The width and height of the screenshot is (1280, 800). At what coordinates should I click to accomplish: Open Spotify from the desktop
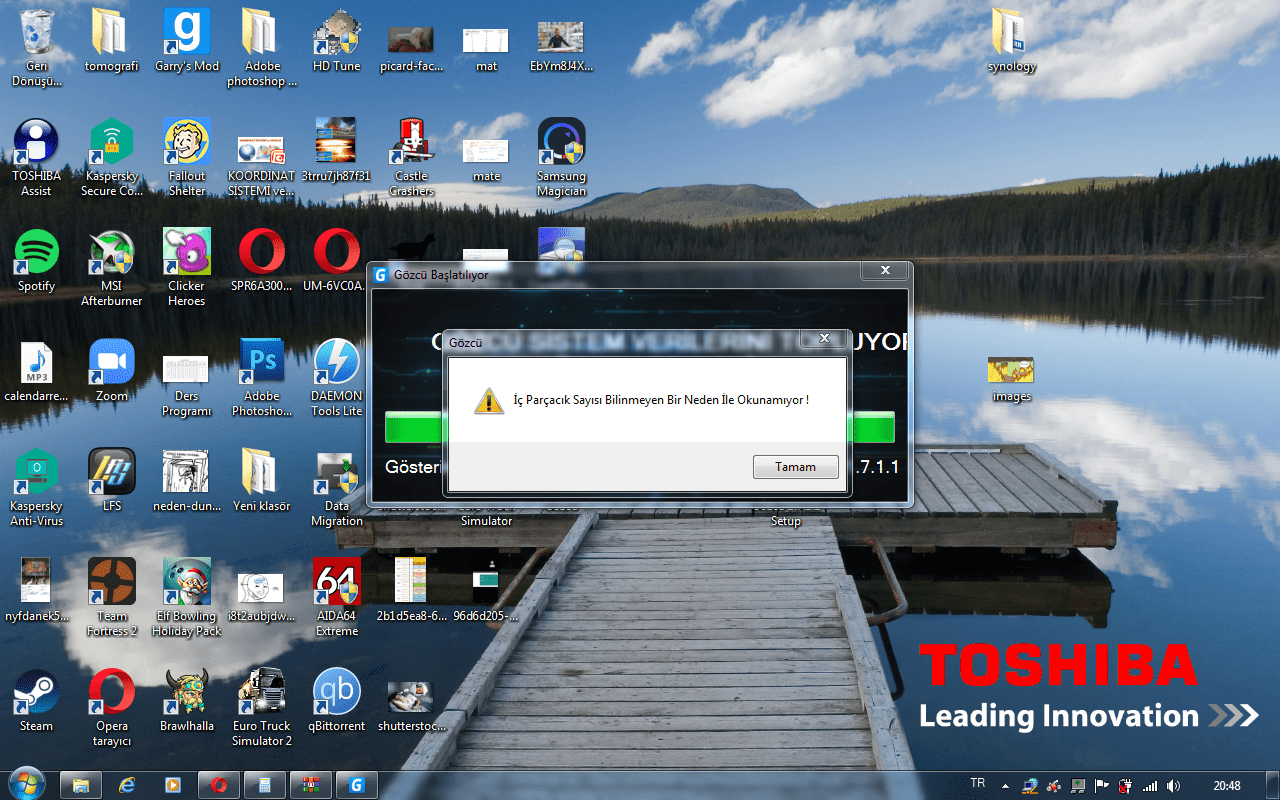(x=37, y=262)
